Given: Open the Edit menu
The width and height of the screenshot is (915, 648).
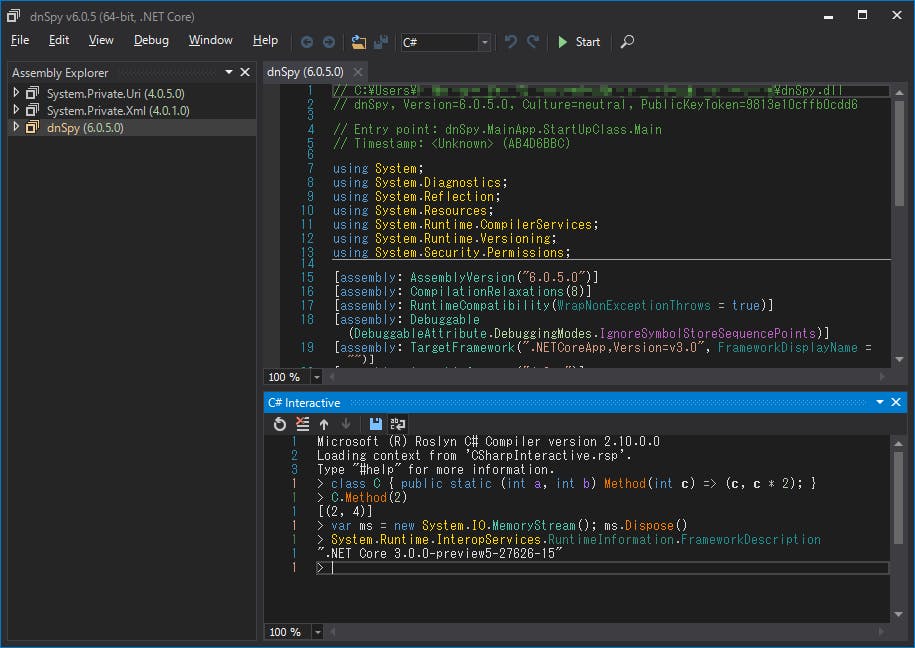Looking at the screenshot, I should click(x=58, y=40).
